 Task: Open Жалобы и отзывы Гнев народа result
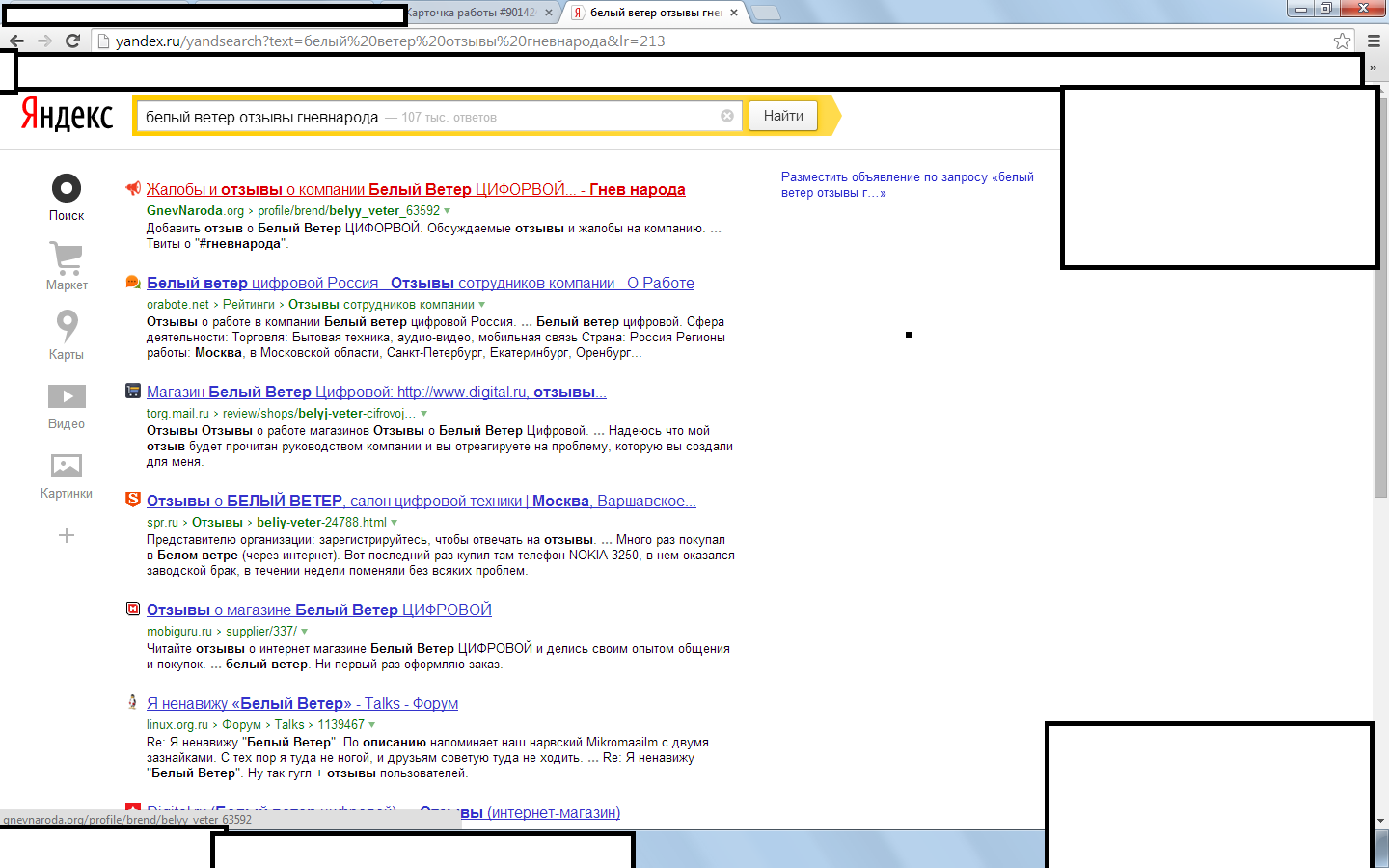(416, 189)
